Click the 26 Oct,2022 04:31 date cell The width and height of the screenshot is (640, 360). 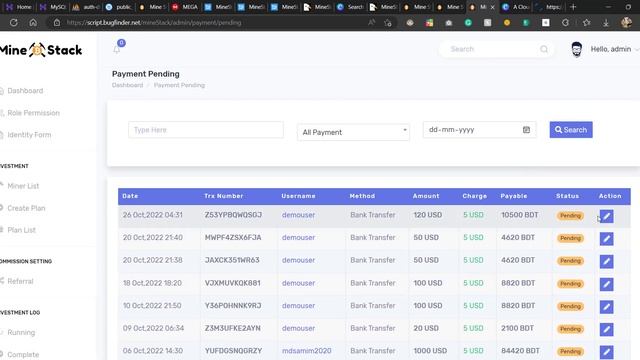click(153, 215)
